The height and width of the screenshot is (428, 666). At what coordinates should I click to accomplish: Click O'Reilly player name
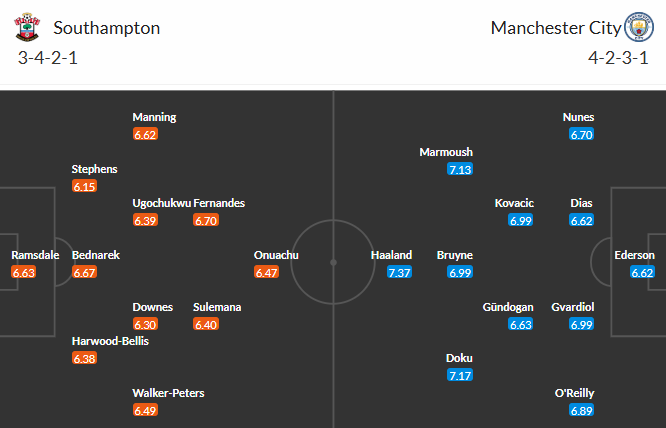[x=574, y=393]
